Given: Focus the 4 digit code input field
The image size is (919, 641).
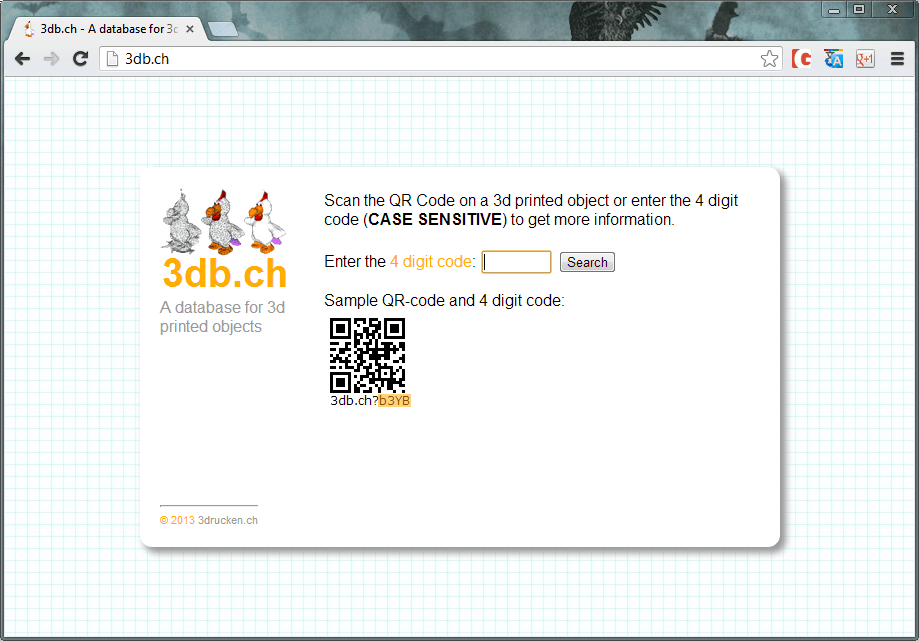Looking at the screenshot, I should tap(516, 262).
